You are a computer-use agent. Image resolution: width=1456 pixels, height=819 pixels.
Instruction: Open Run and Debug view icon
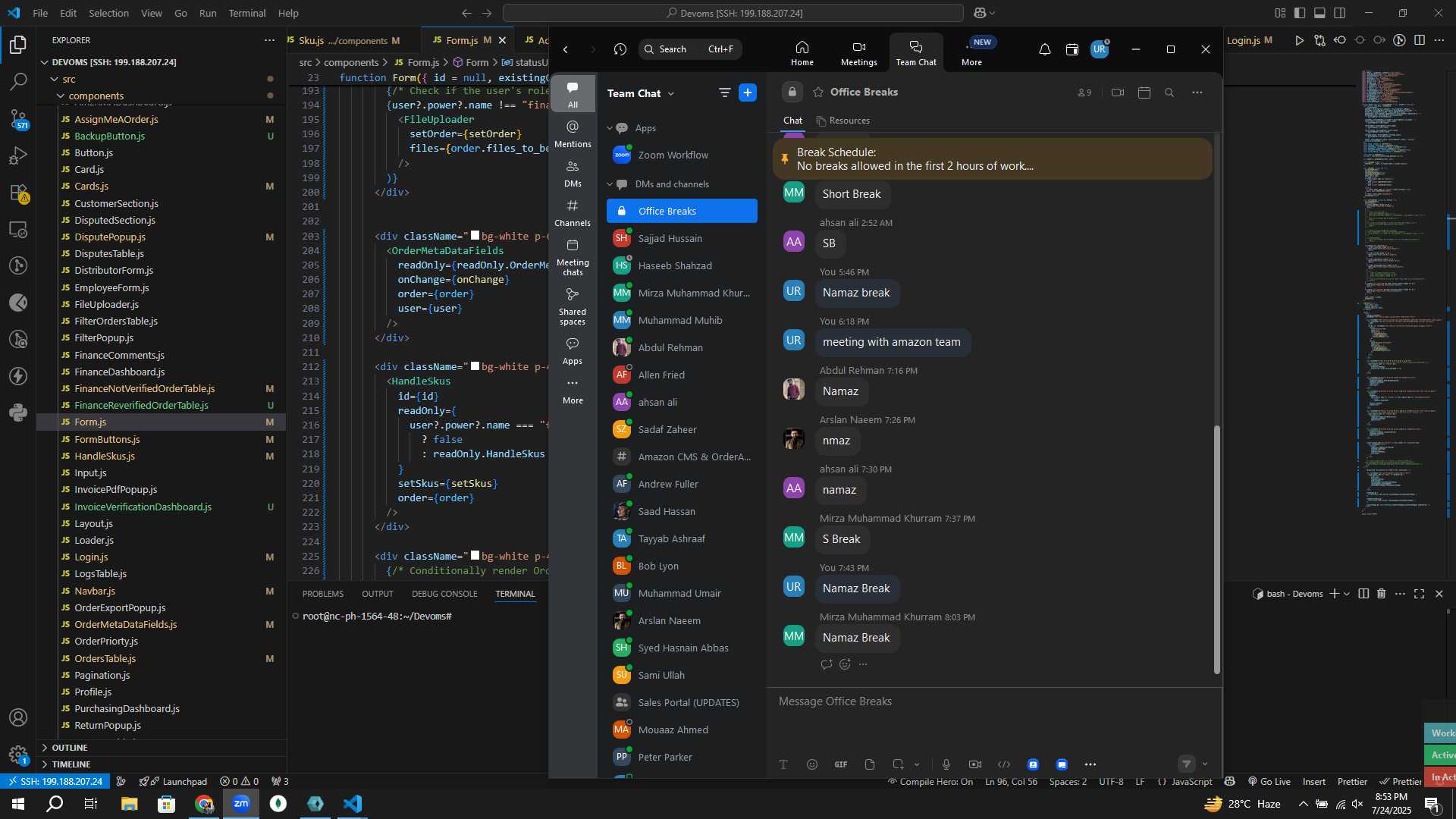coord(18,155)
